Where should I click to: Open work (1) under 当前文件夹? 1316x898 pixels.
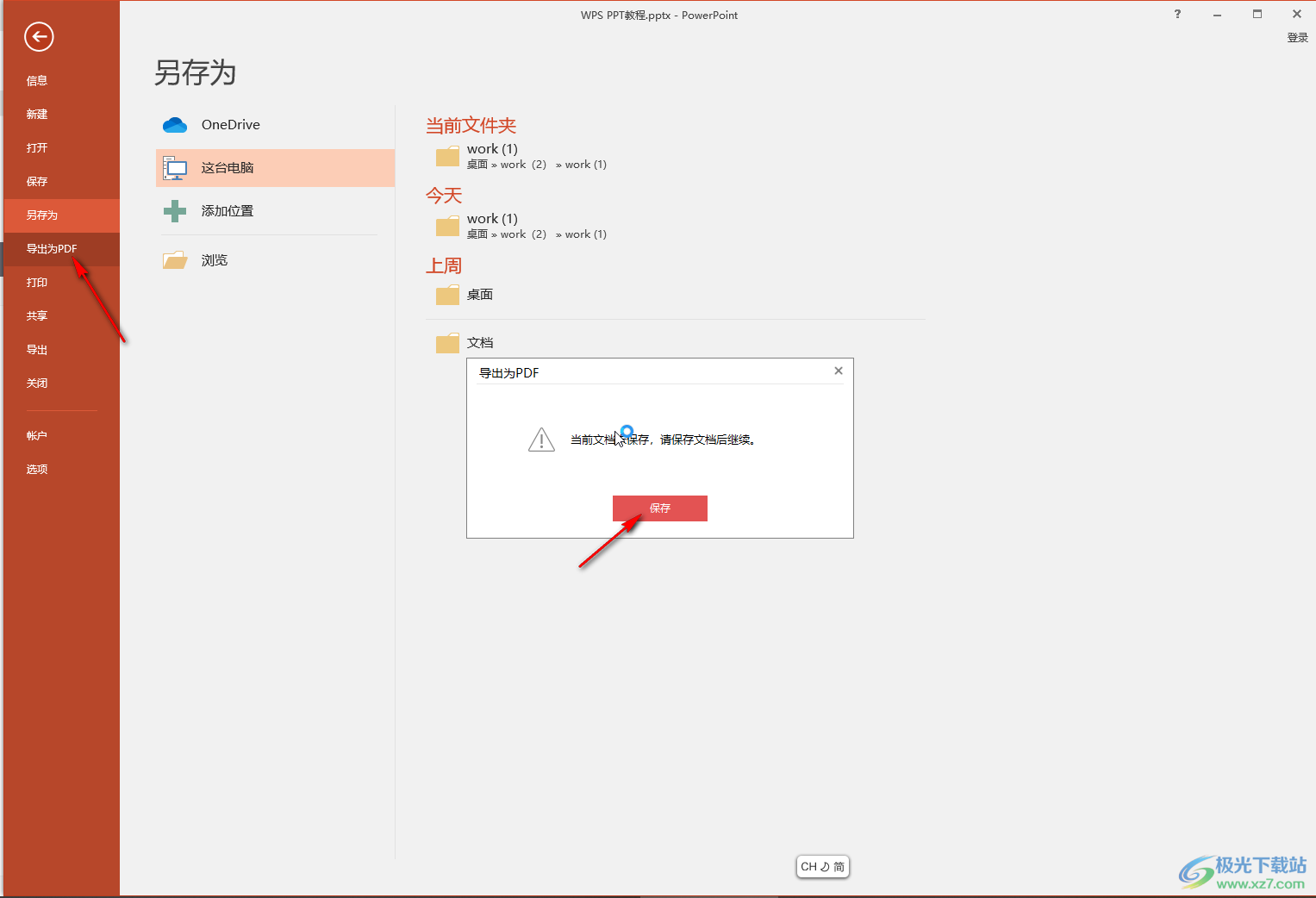pos(492,149)
